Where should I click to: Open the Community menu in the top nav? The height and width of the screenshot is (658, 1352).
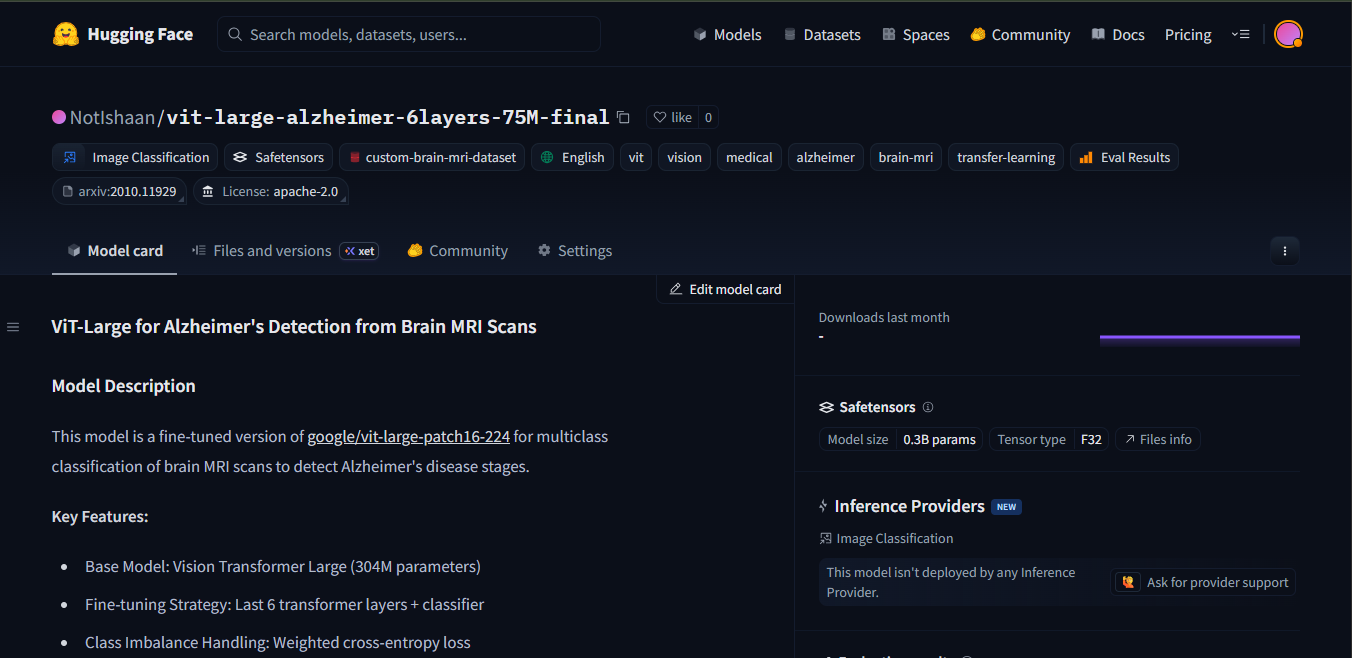point(1020,34)
